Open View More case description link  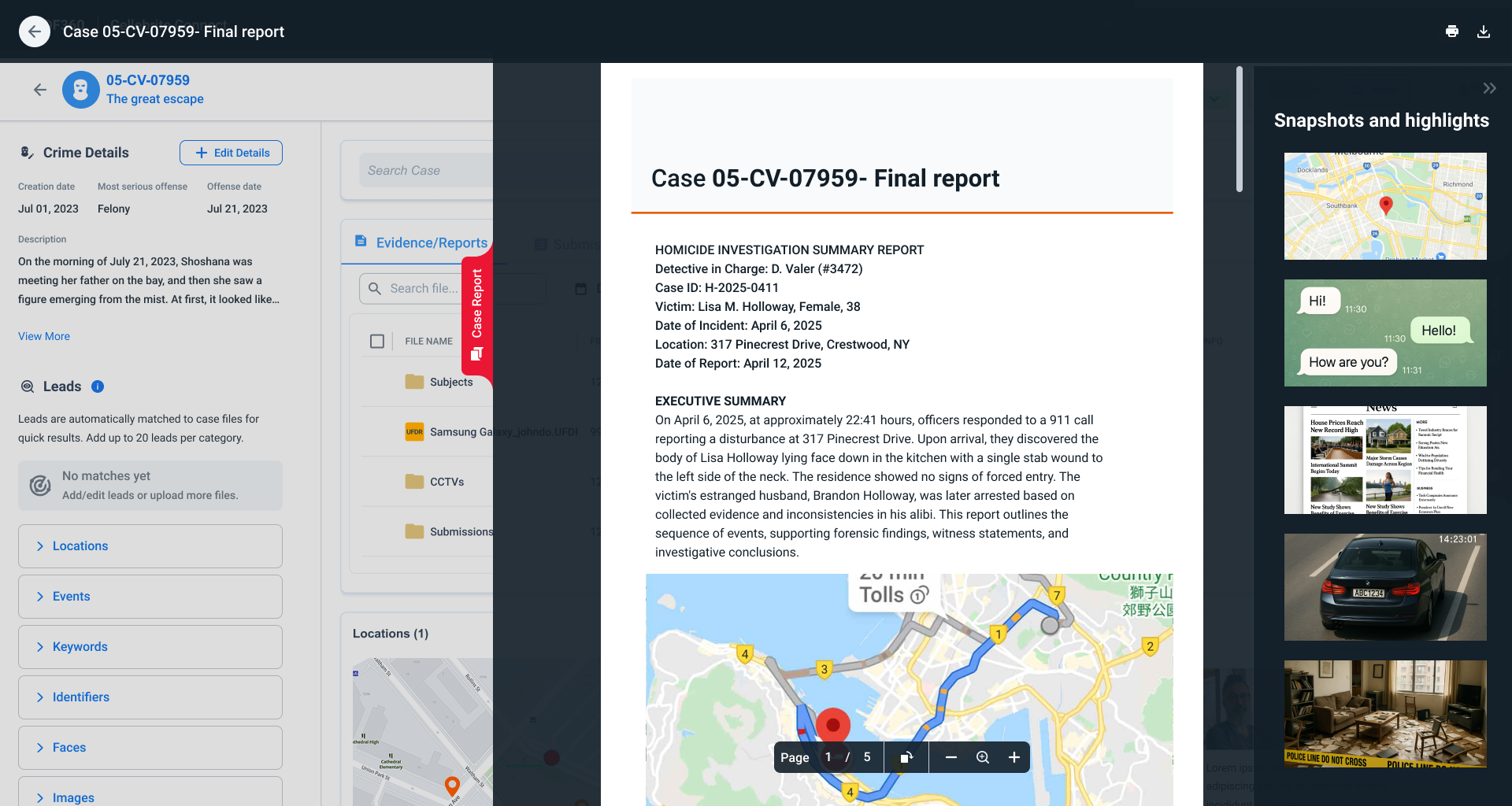43,336
